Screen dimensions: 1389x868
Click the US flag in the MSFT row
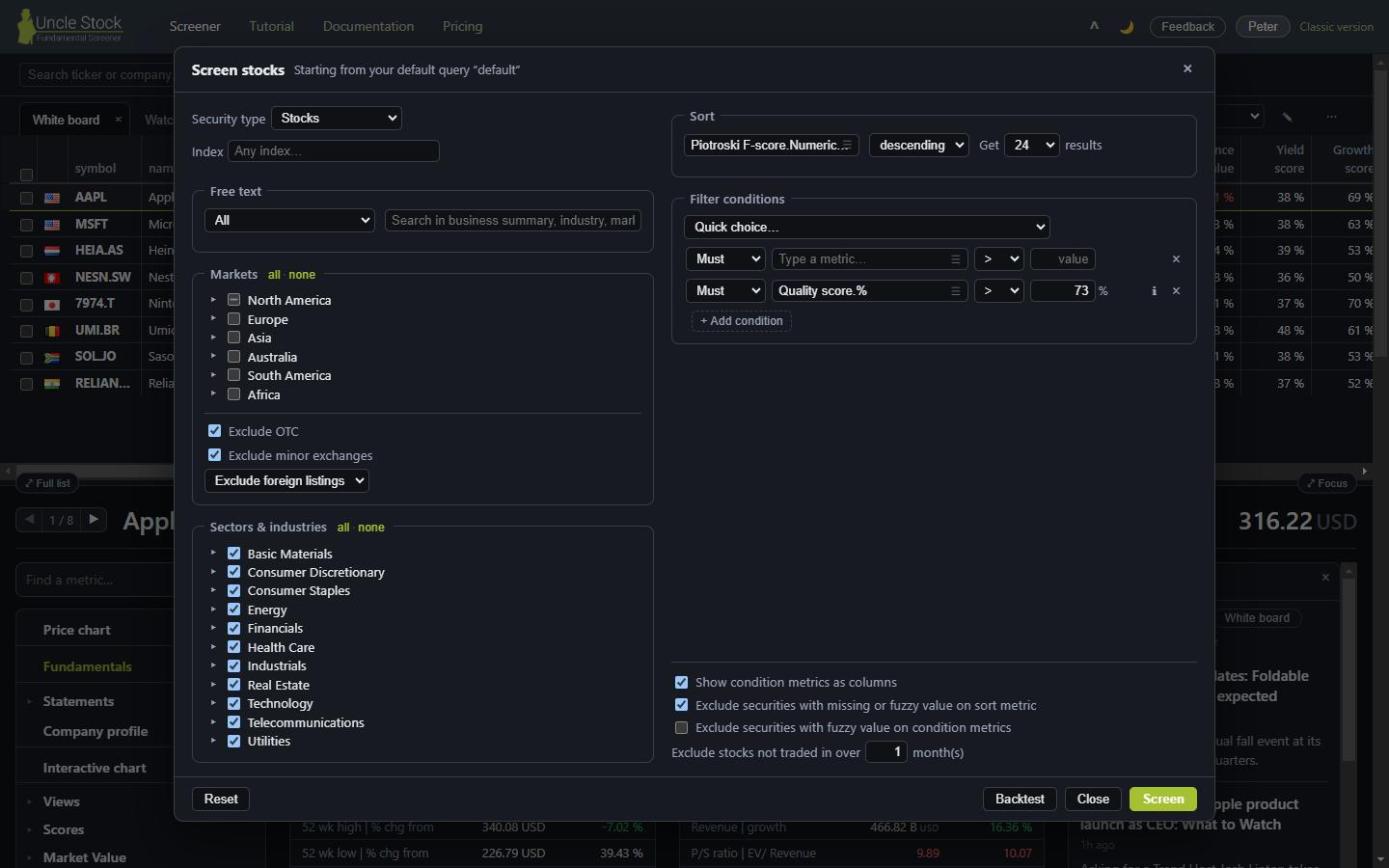[x=52, y=224]
